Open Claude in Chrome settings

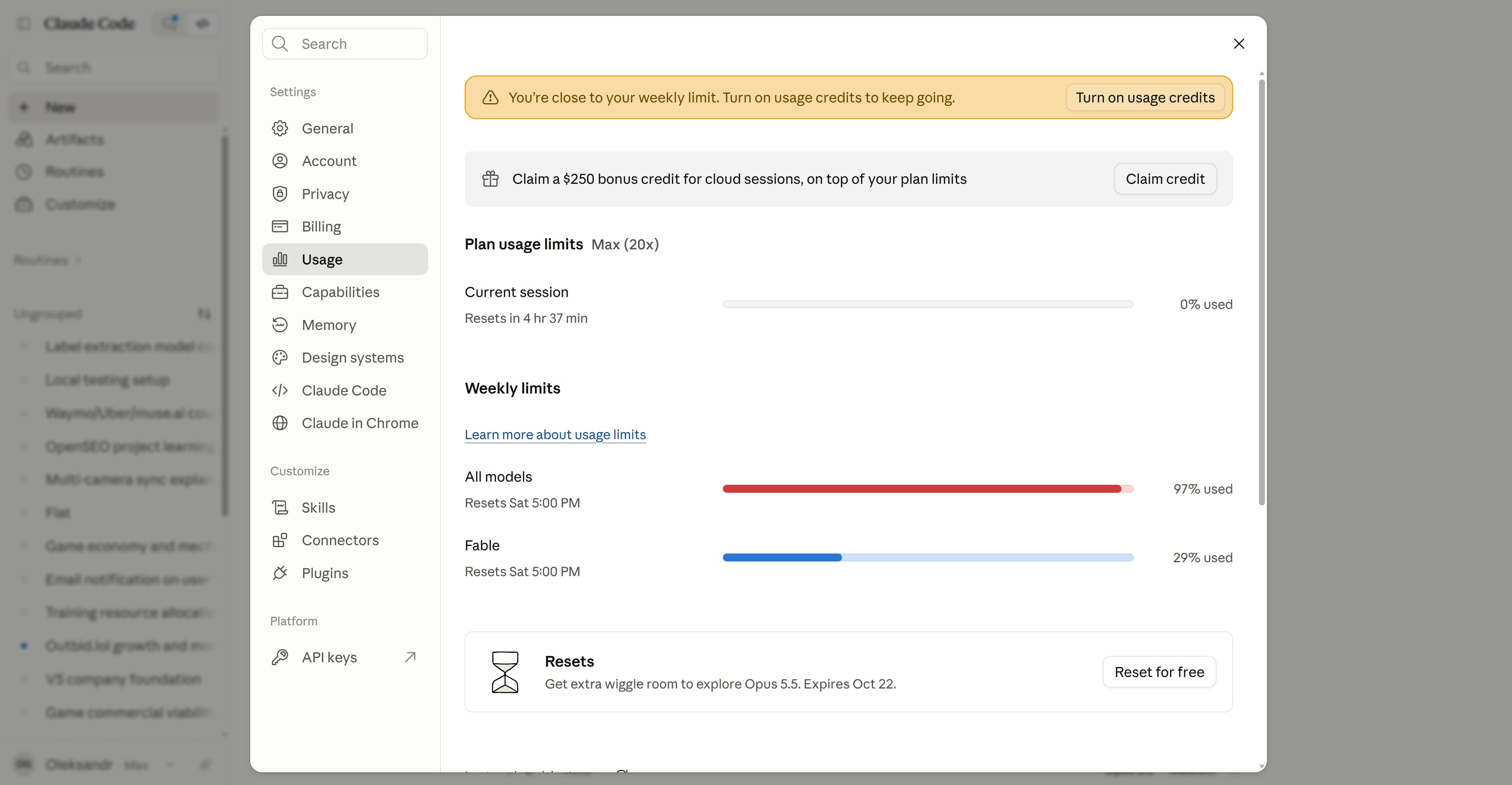tap(345, 423)
